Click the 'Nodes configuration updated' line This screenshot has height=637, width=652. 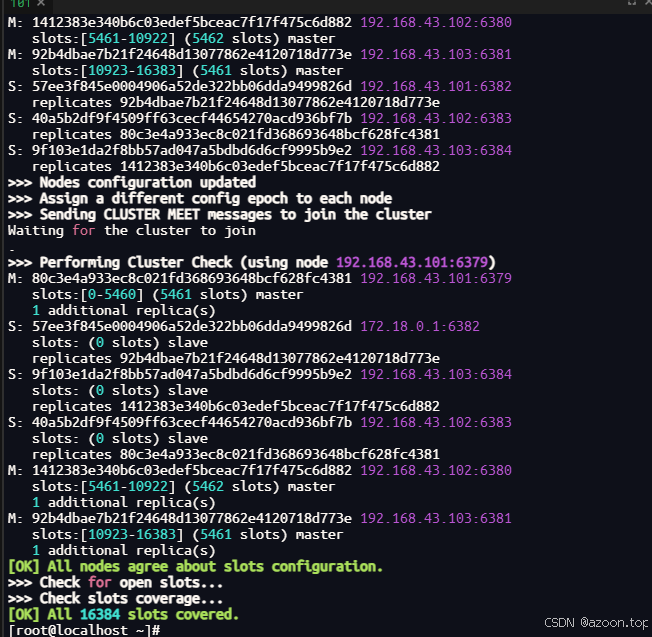point(132,183)
